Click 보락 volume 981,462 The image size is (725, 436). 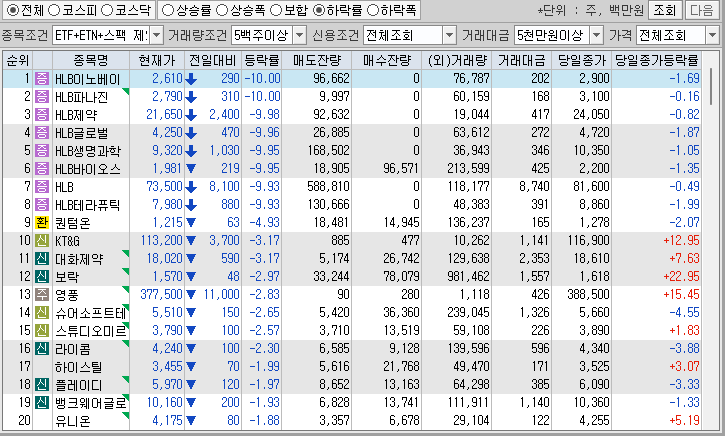pyautogui.click(x=468, y=277)
